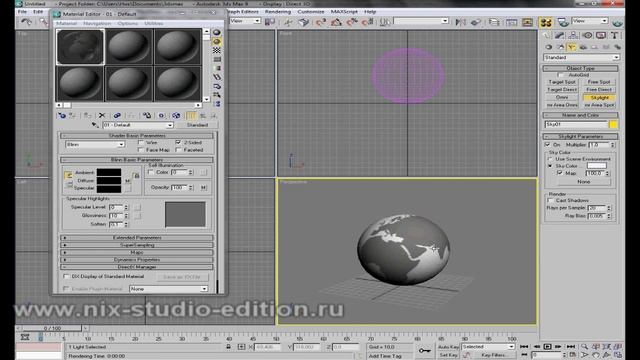Screen dimensions: 640x360
Task: Click the Omni light button
Action: (x=562, y=97)
